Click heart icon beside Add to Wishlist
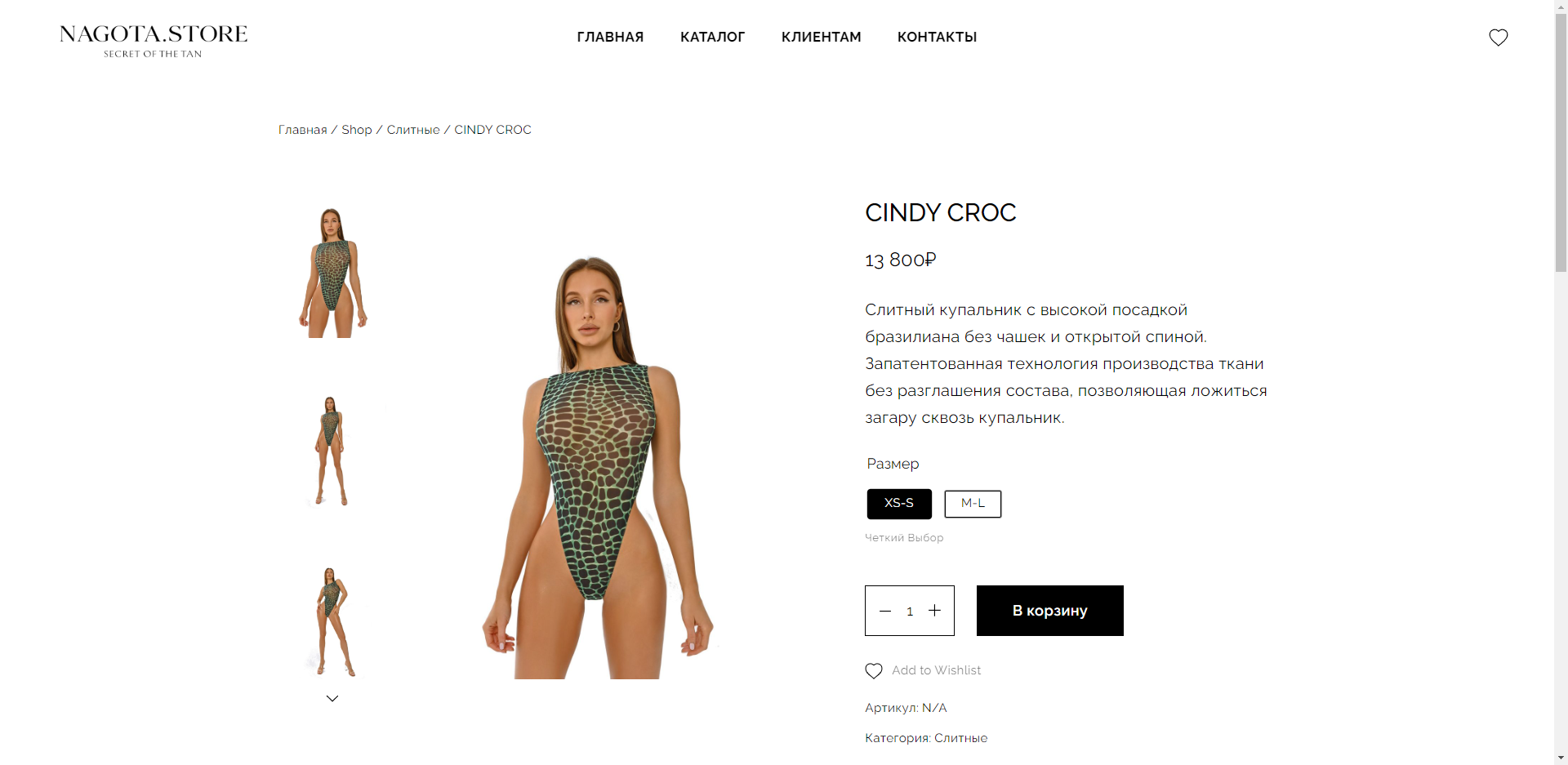Screen dimensions: 1568x765 click(x=874, y=670)
